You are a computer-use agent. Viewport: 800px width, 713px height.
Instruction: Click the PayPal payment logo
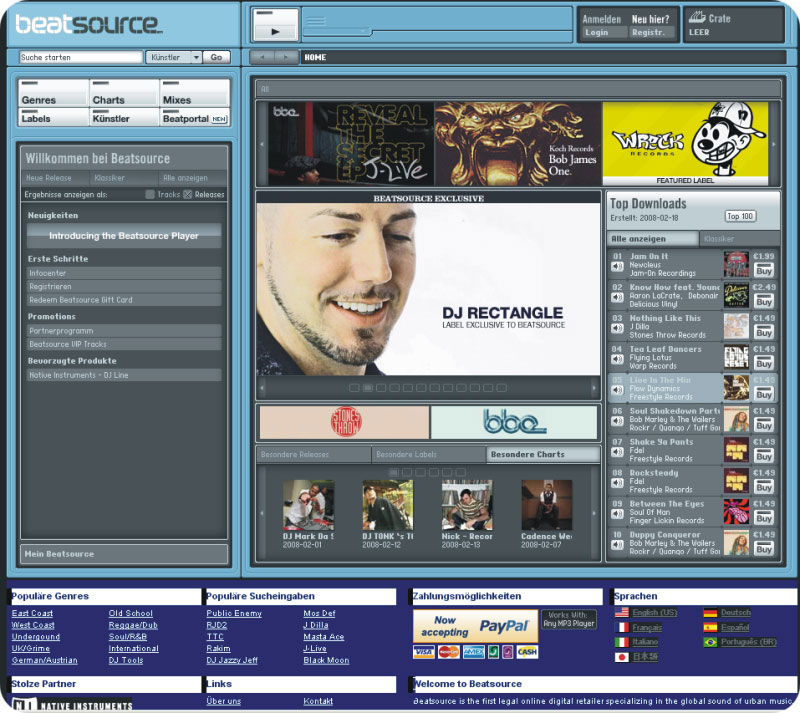pos(474,625)
